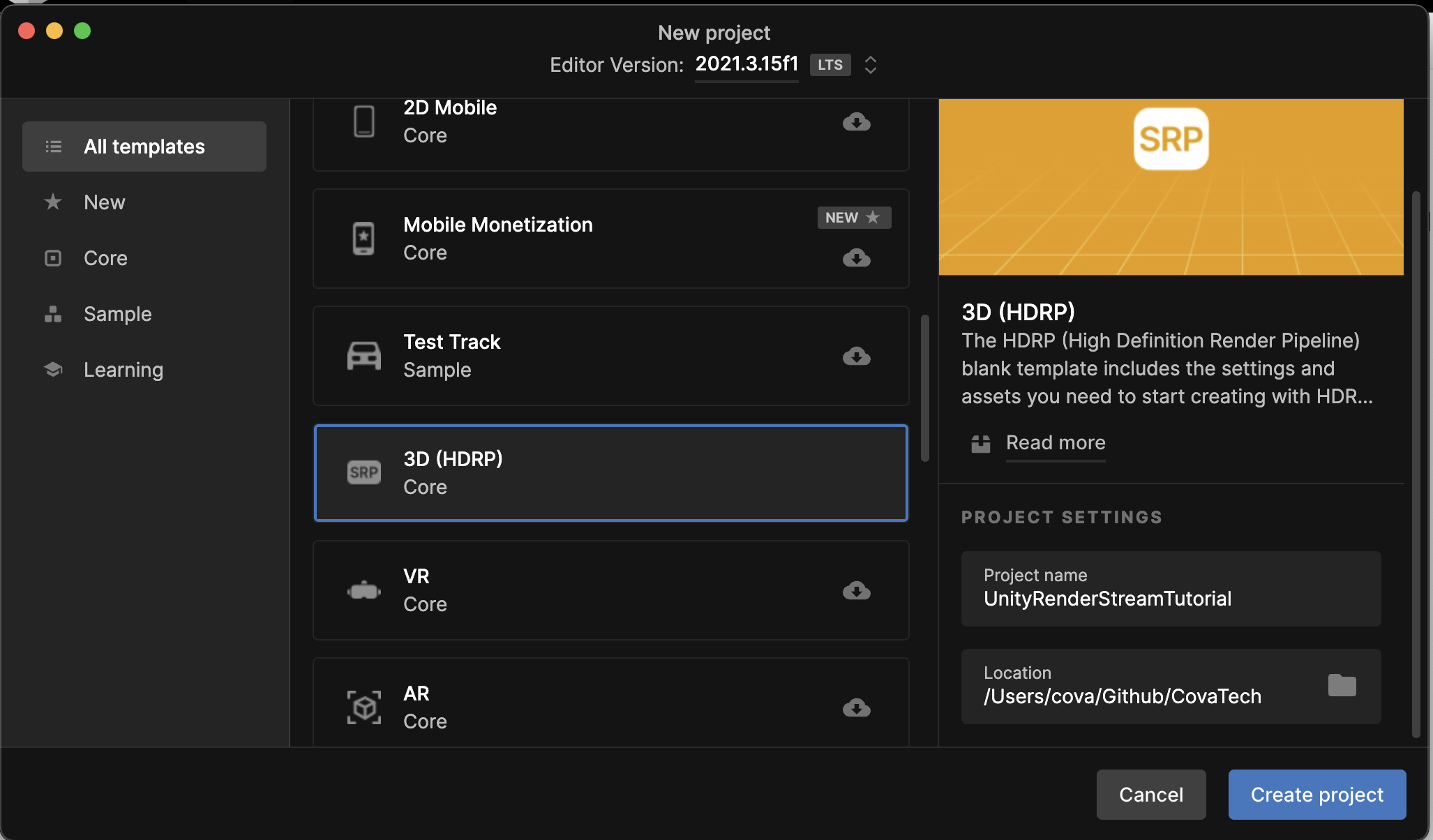Download the Test Track sample
This screenshot has height=840, width=1433.
(857, 357)
